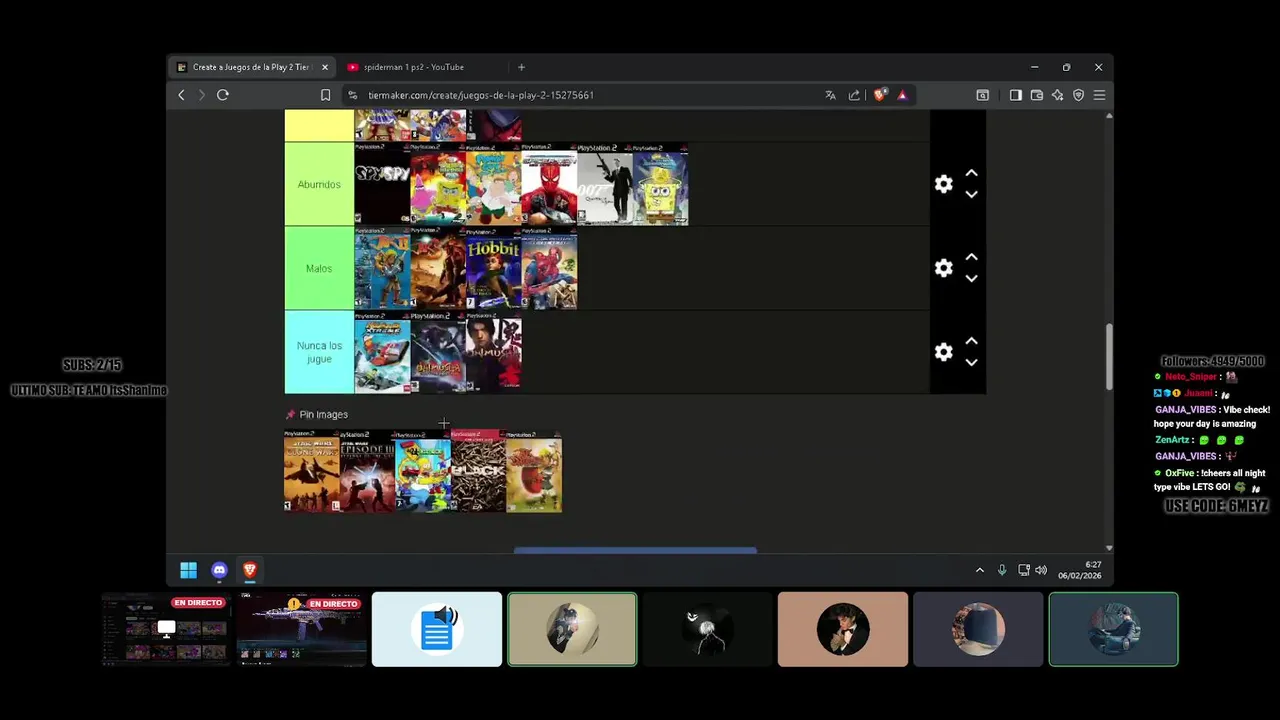Bookmark this page with bookmark icon
This screenshot has height=720, width=1280.
[325, 95]
